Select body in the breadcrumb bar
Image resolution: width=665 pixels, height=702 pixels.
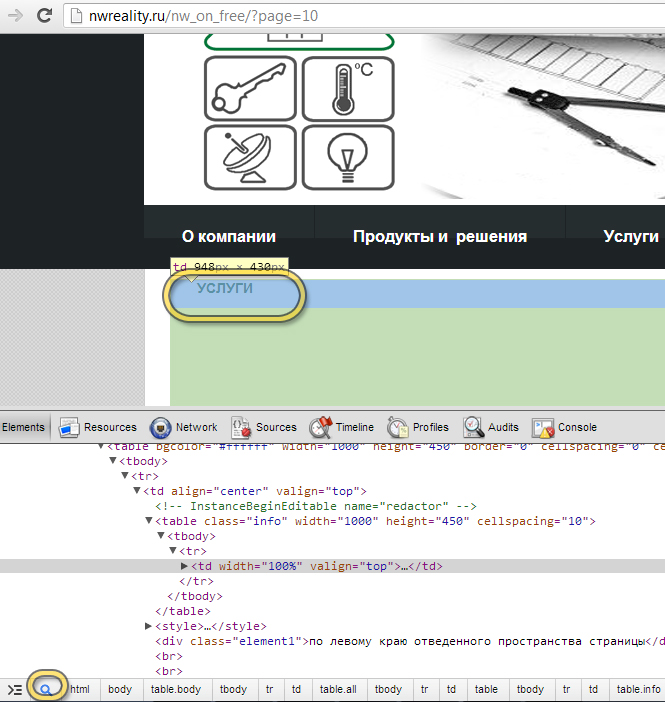(120, 689)
